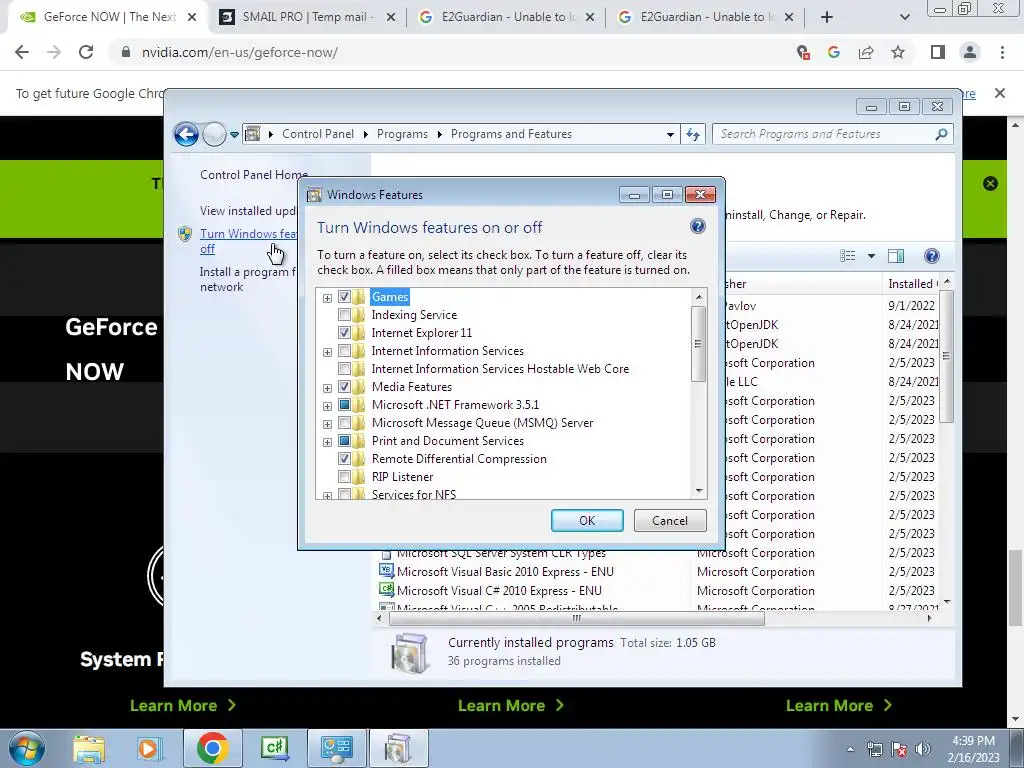Viewport: 1024px width, 768px height.
Task: Open address bar history dropdown in Programs and Features
Action: point(670,135)
